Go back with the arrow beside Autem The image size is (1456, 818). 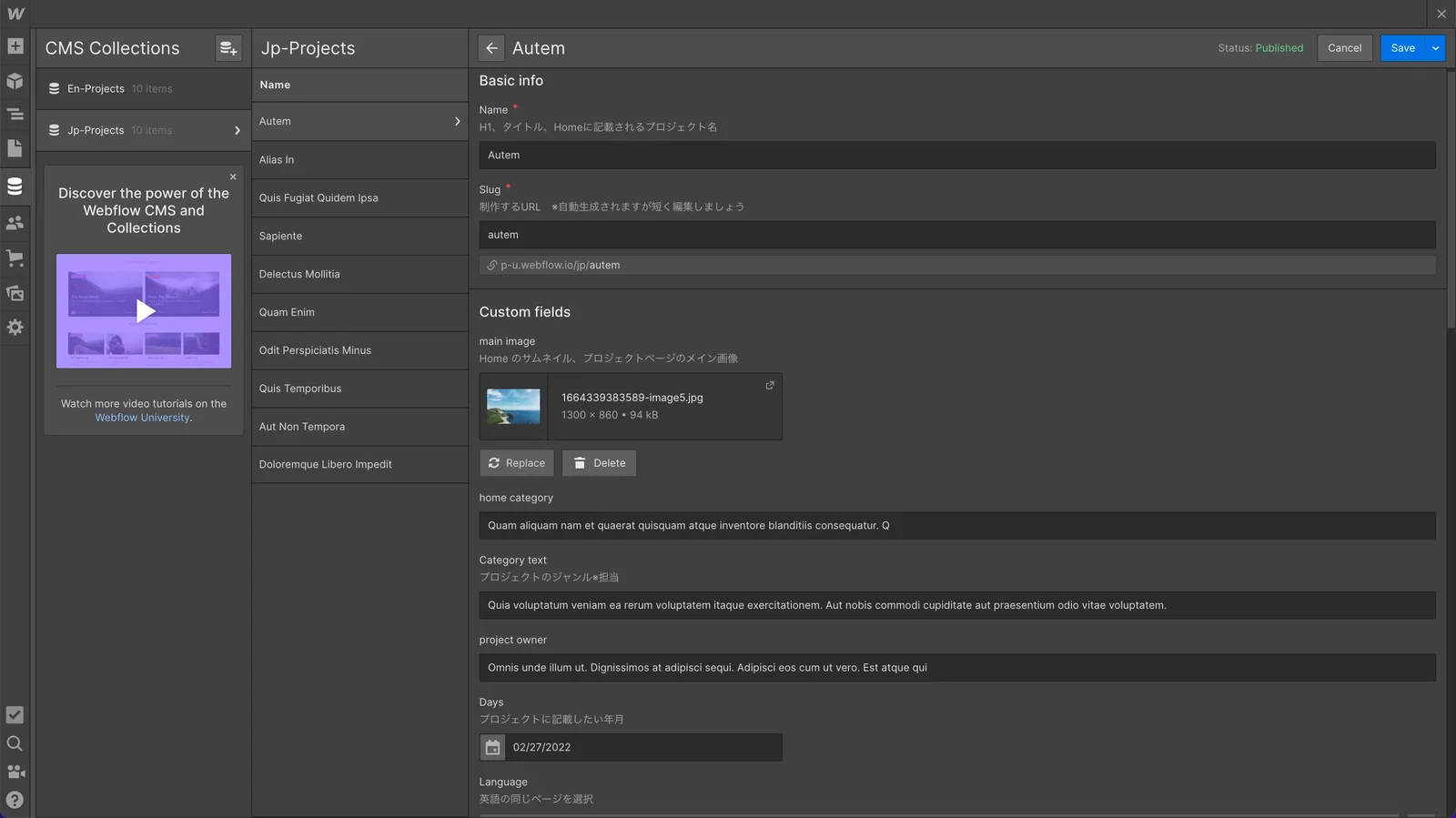pyautogui.click(x=491, y=48)
